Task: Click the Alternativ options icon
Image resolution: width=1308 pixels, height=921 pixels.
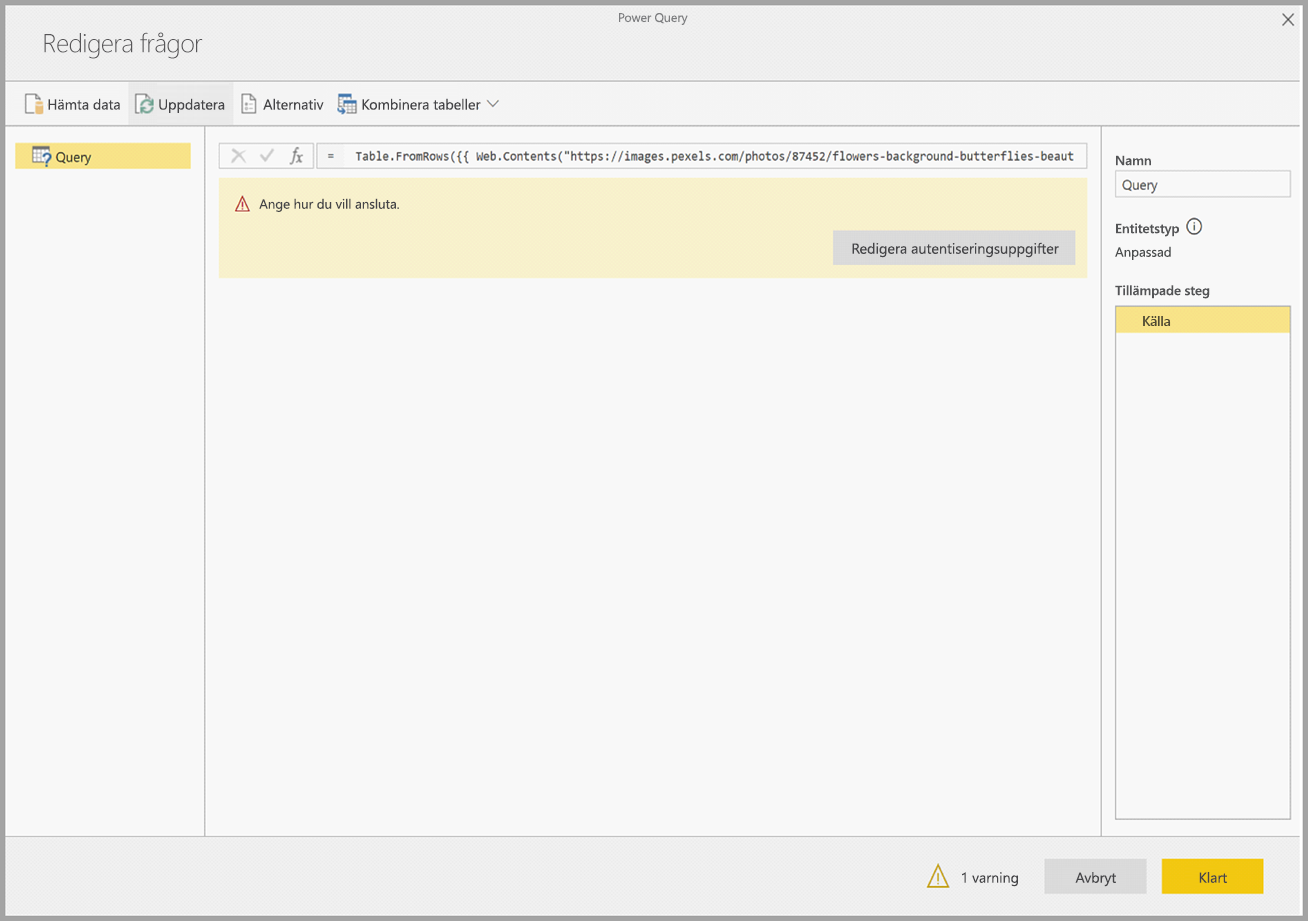Action: tap(249, 104)
